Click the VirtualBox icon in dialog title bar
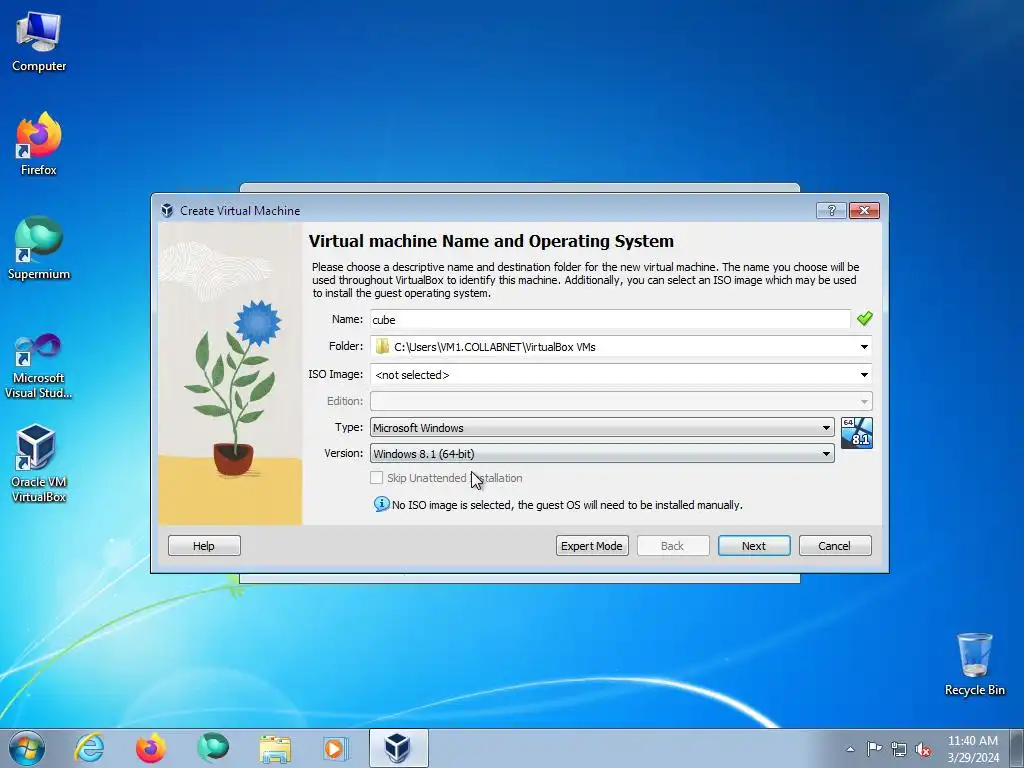This screenshot has width=1024, height=768. 167,210
